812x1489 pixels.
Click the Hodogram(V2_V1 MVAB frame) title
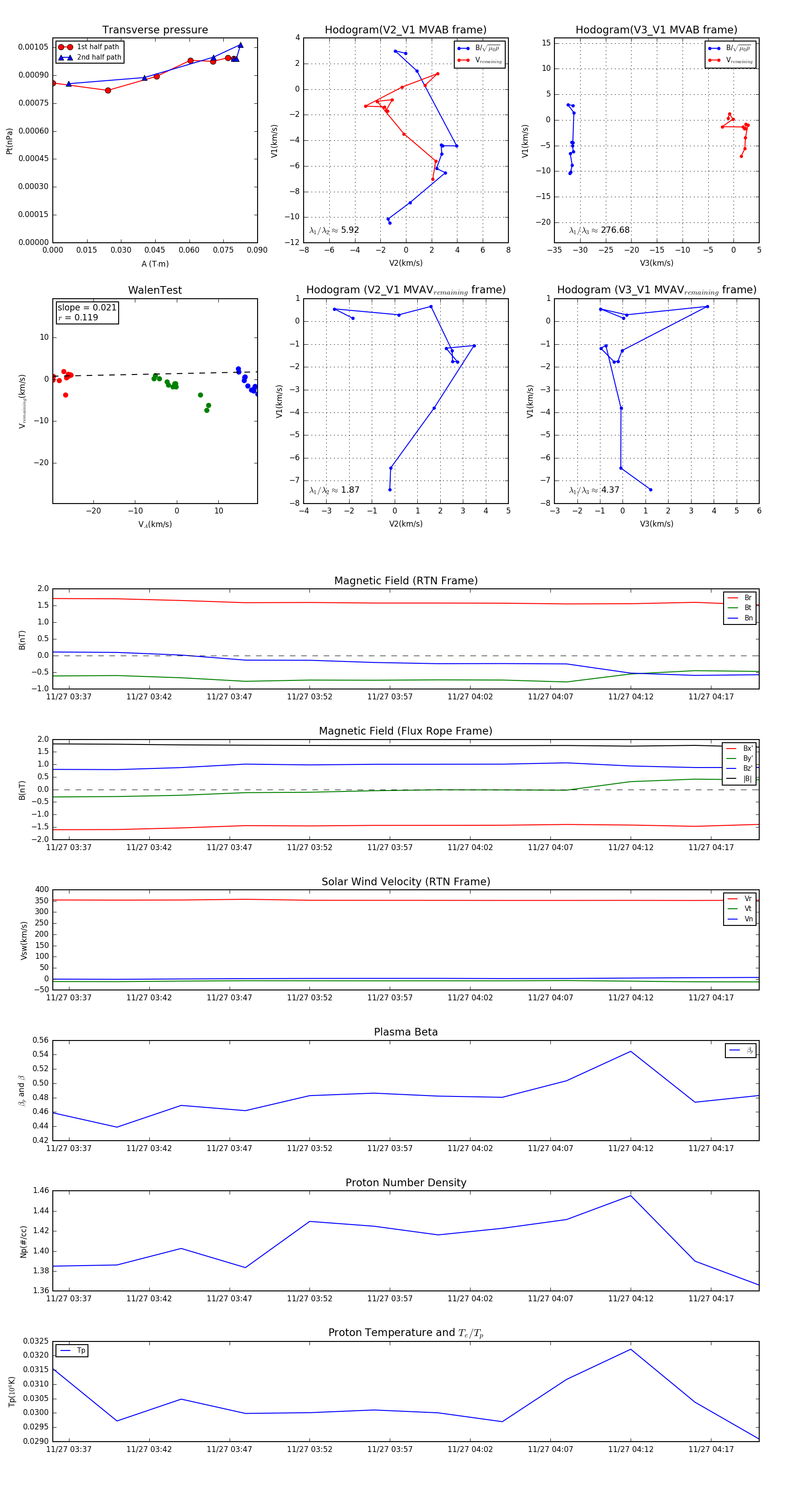click(x=406, y=30)
